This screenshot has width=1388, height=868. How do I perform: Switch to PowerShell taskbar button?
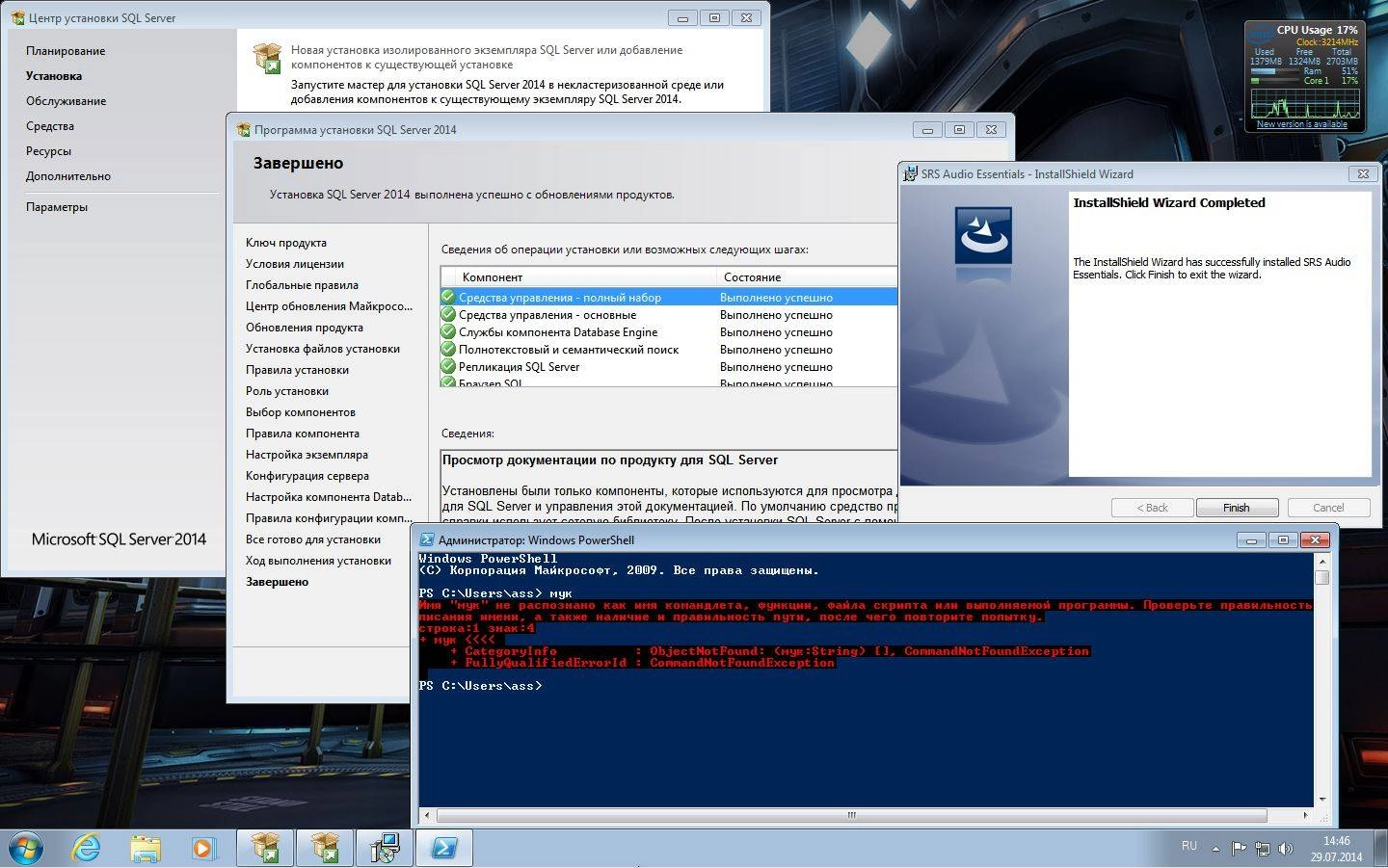tap(444, 848)
